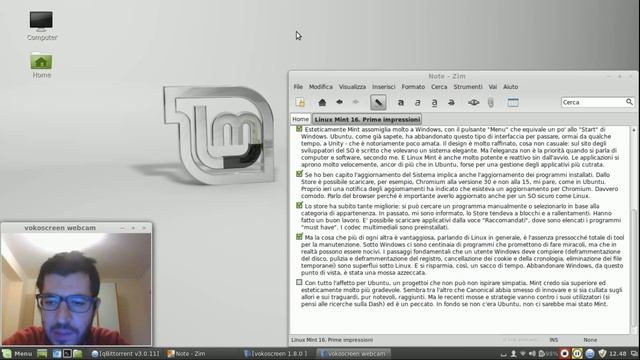Click the show desktop panel icon
This screenshot has height=360, width=640.
coord(42,353)
